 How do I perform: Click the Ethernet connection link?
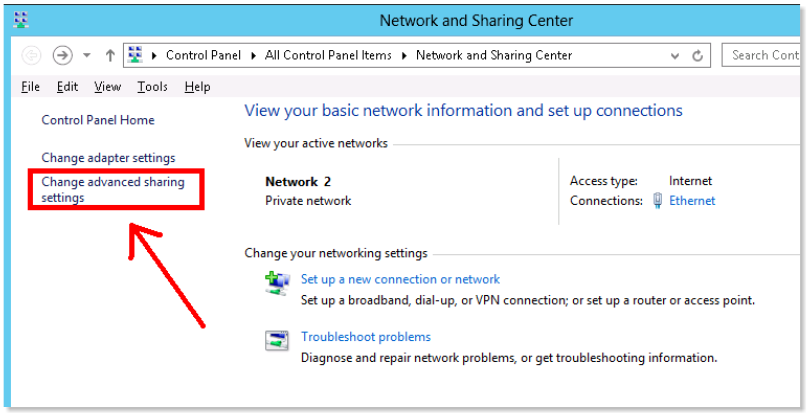(x=692, y=201)
